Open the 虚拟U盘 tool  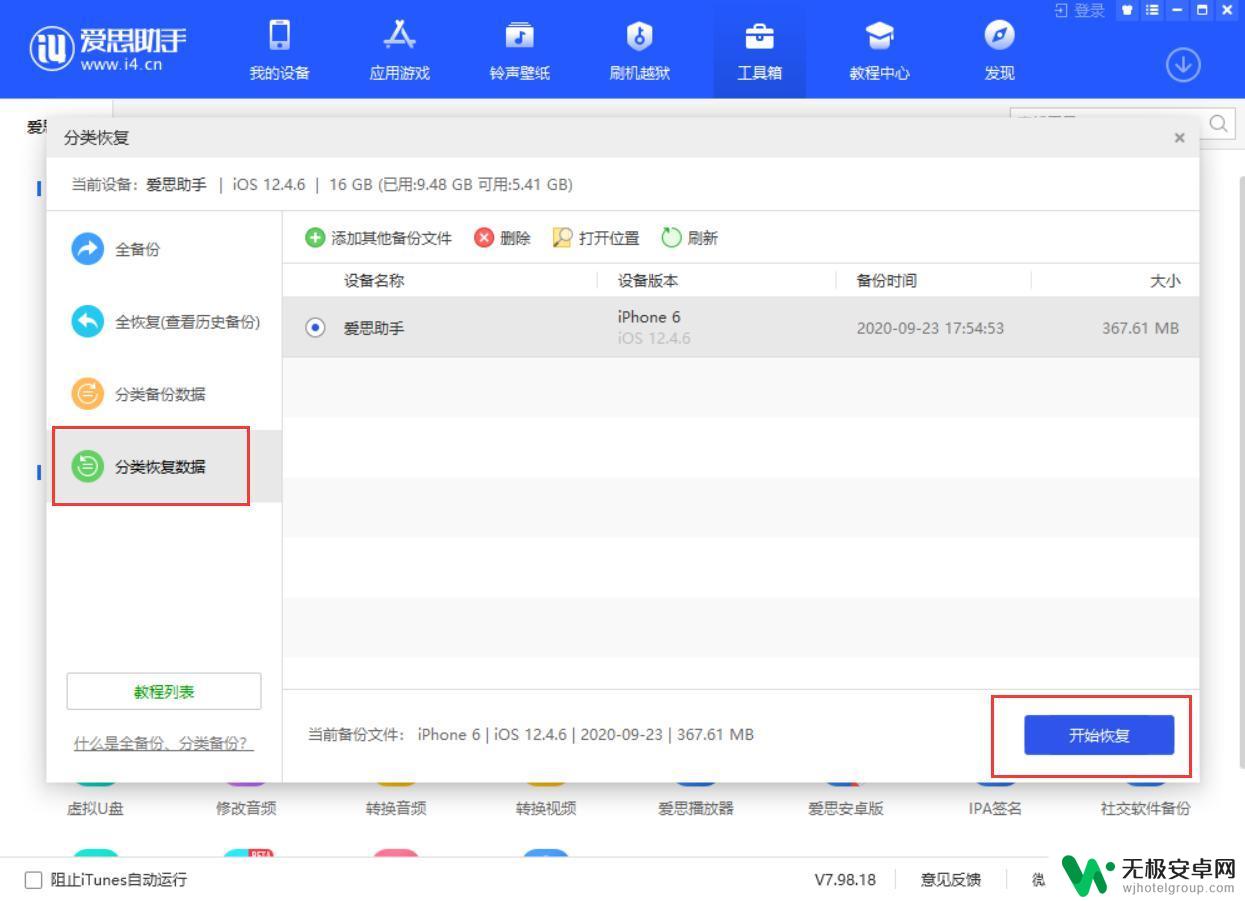[95, 808]
